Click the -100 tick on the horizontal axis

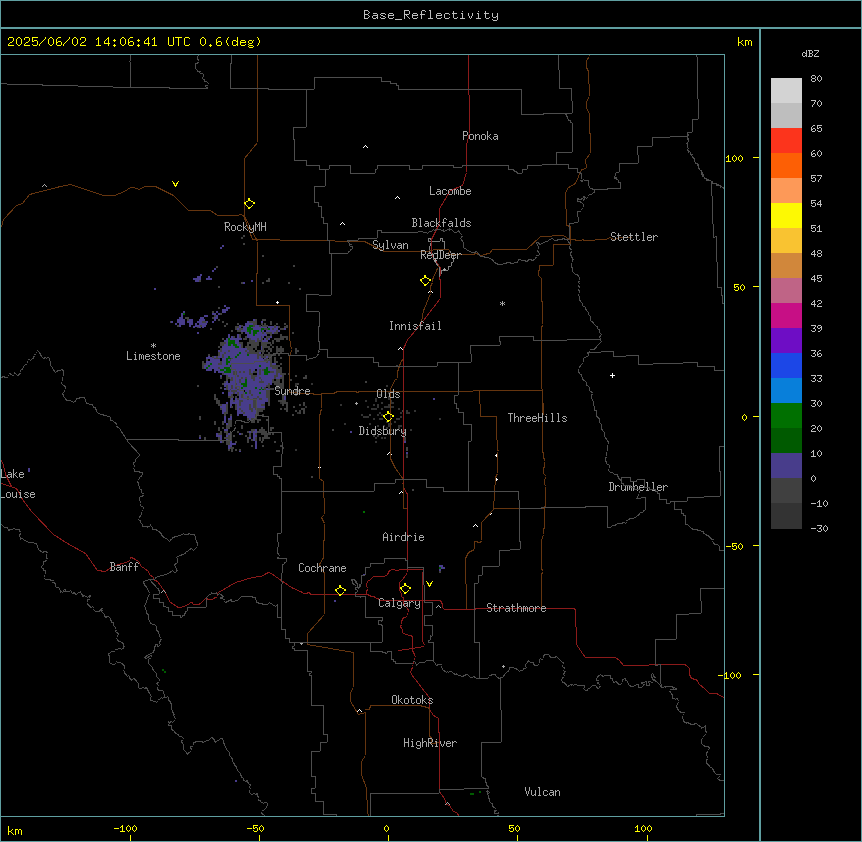pyautogui.click(x=125, y=828)
